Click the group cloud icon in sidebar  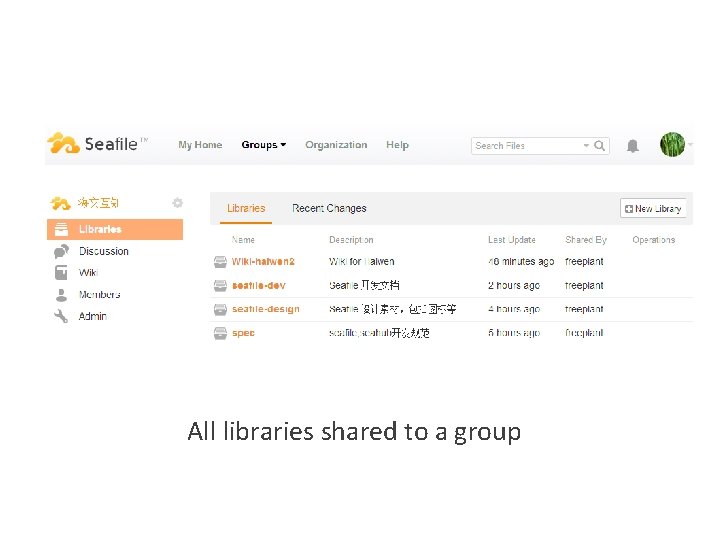click(60, 202)
